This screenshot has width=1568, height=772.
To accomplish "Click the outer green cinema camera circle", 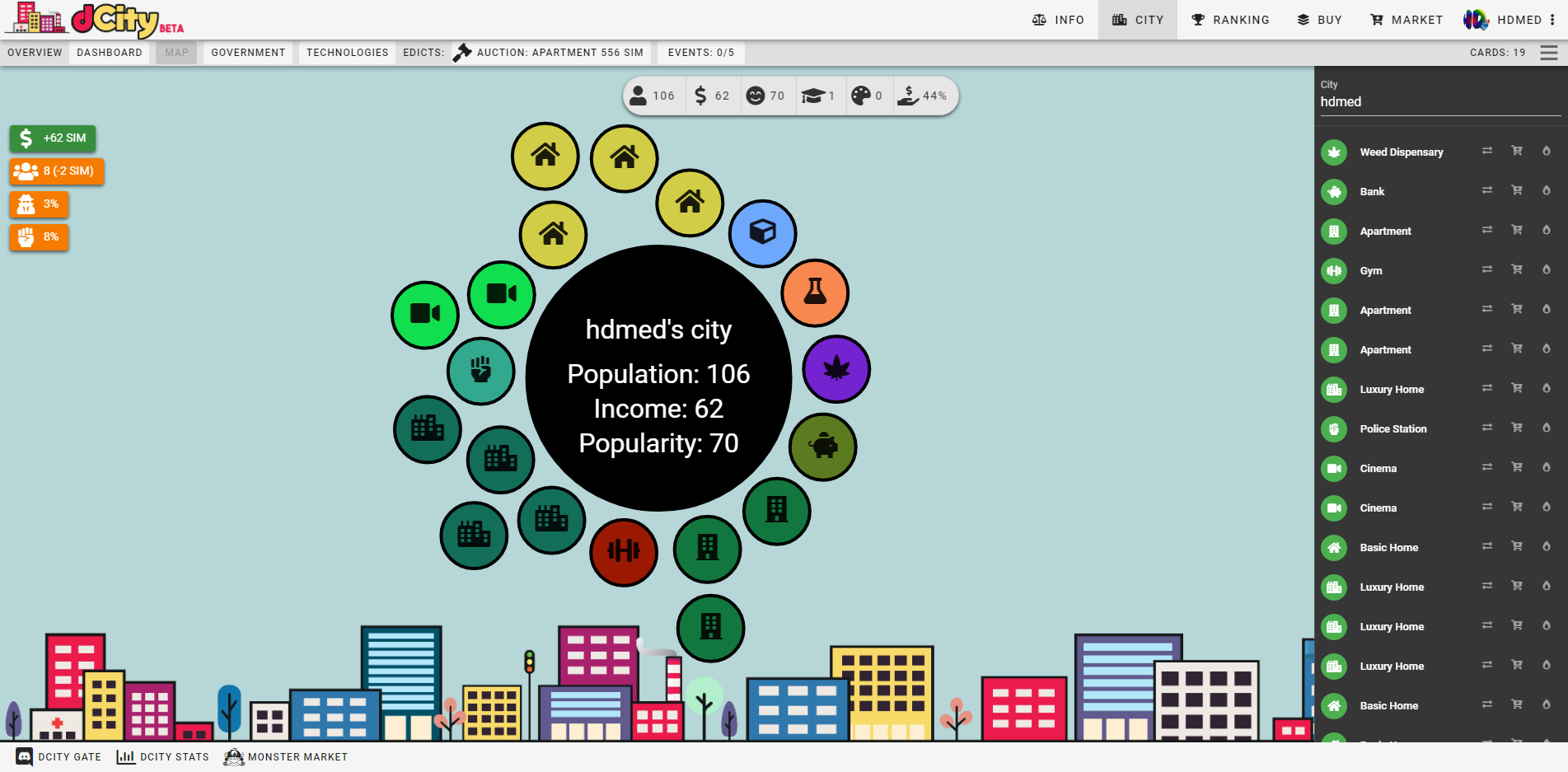I will (425, 315).
